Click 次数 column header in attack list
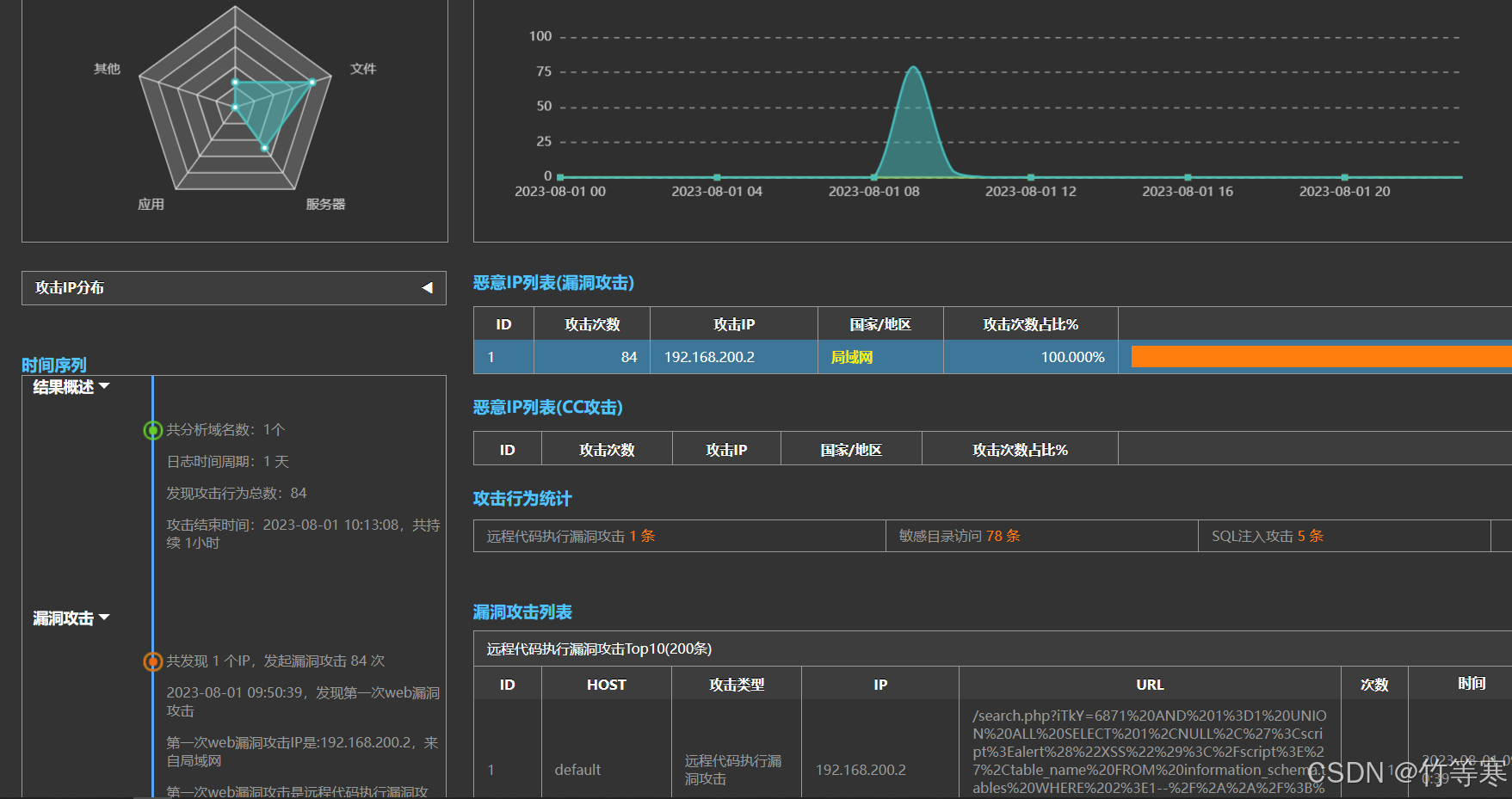Image resolution: width=1512 pixels, height=799 pixels. (x=1374, y=685)
